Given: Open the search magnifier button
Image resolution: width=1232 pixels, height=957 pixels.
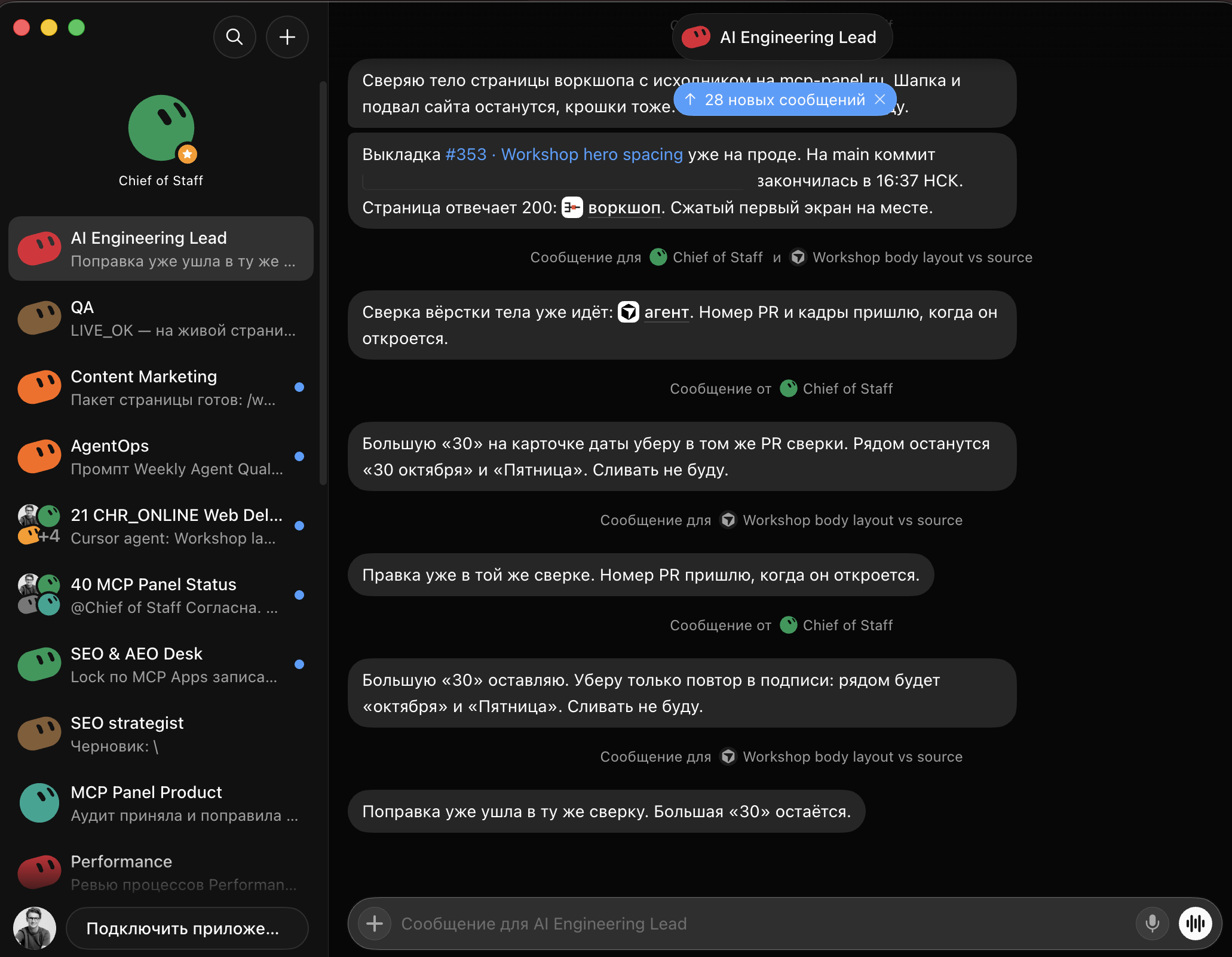Looking at the screenshot, I should [235, 37].
